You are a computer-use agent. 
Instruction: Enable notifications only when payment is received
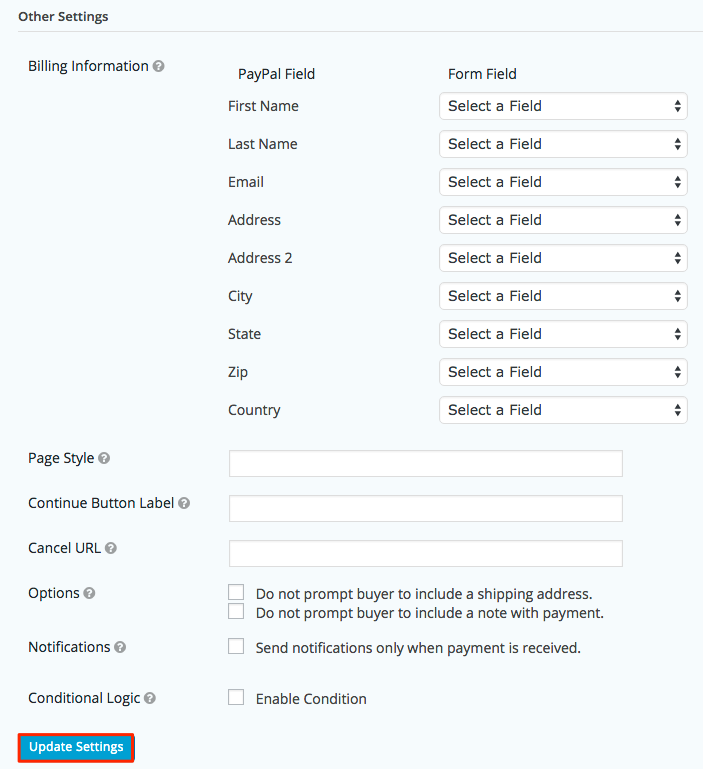pyautogui.click(x=236, y=646)
